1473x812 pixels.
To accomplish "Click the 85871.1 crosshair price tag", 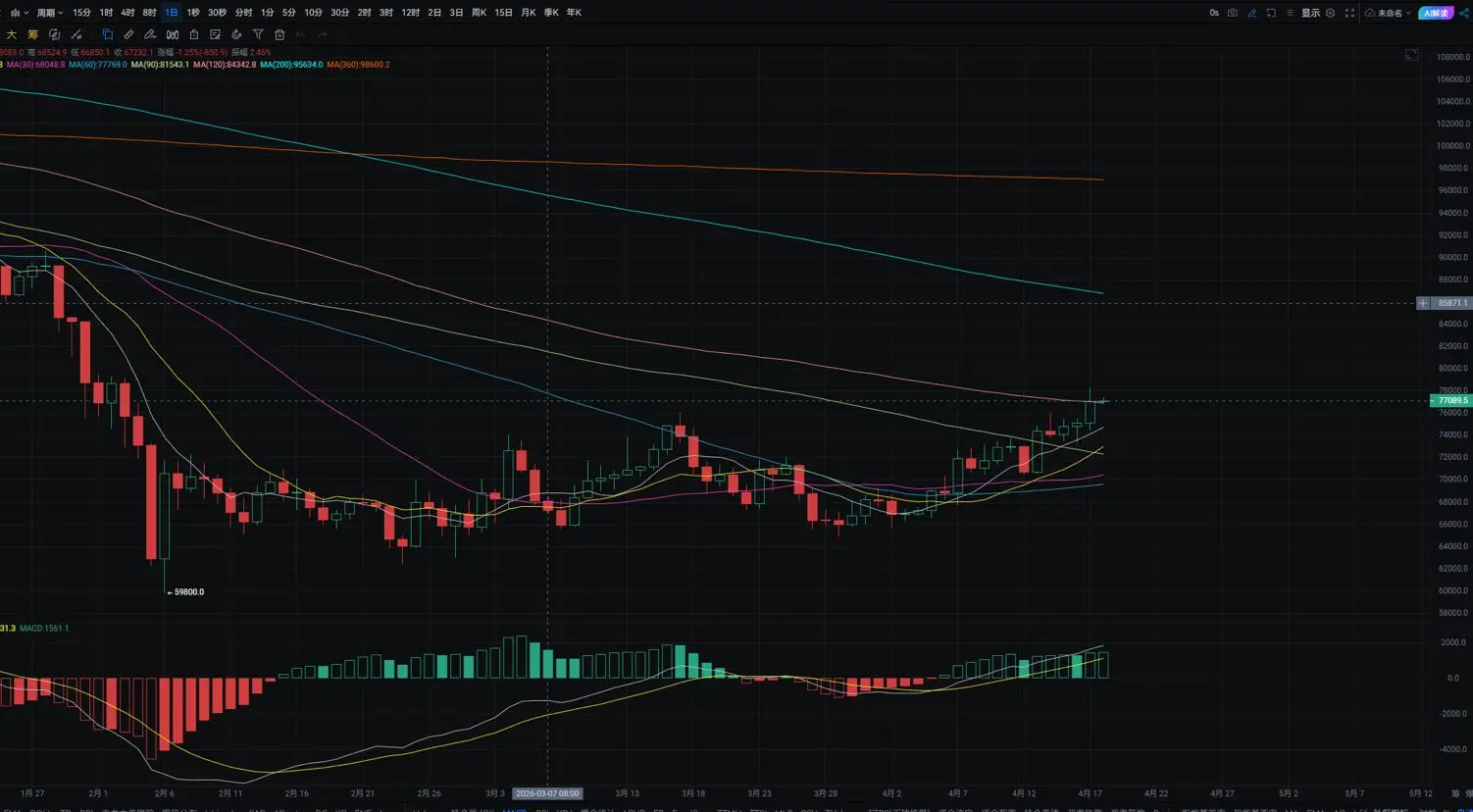I will click(1452, 303).
